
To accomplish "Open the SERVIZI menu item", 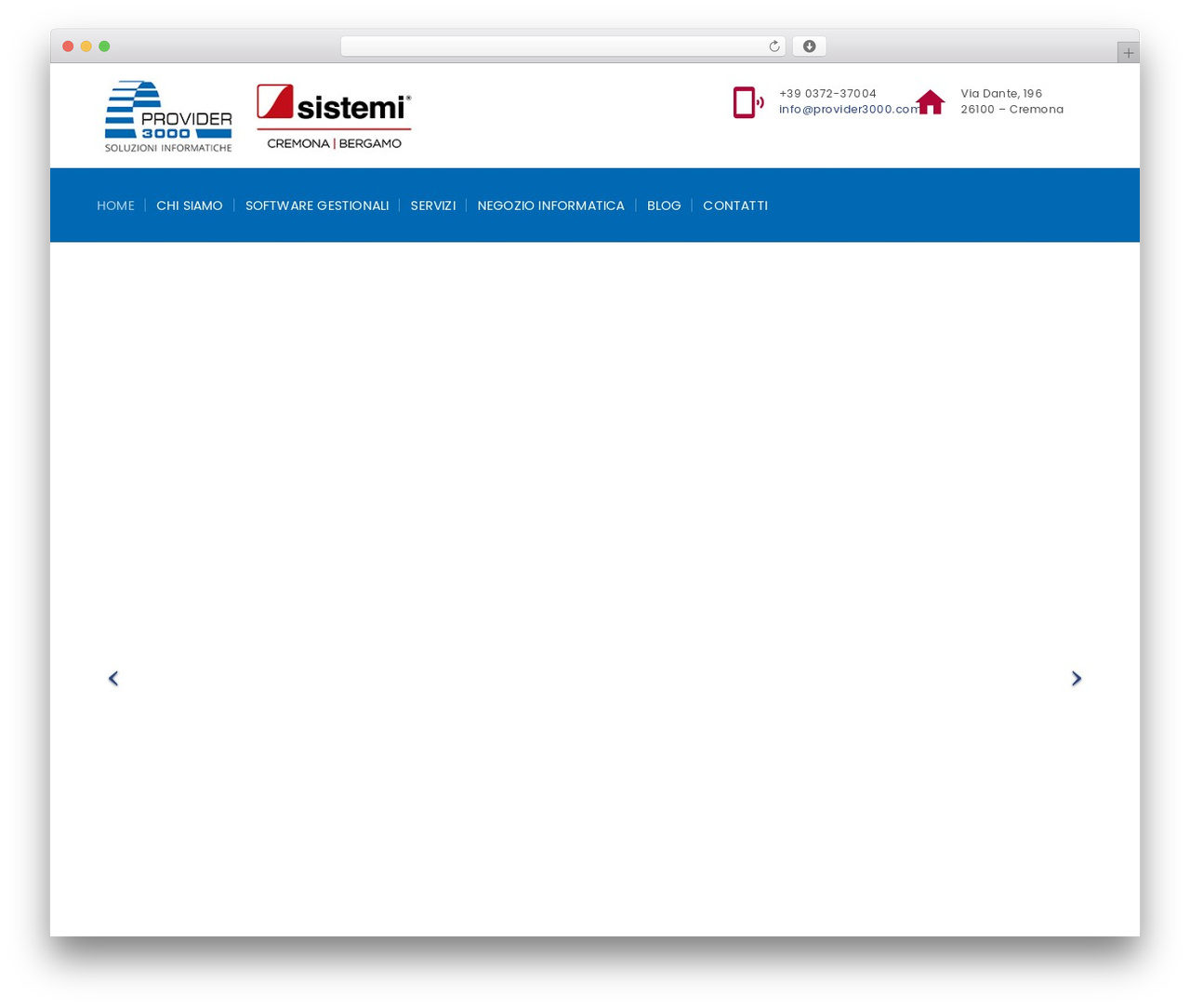I will tap(433, 206).
